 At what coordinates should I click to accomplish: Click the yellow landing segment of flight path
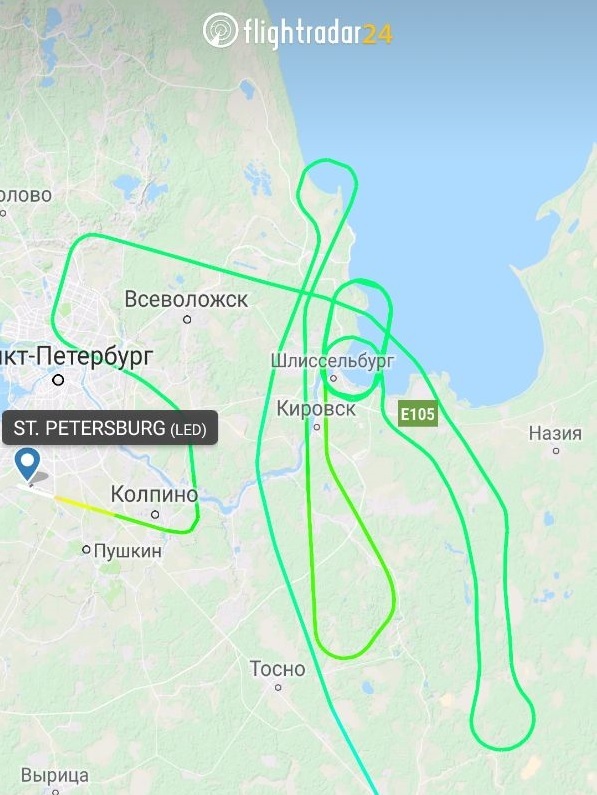click(x=84, y=507)
